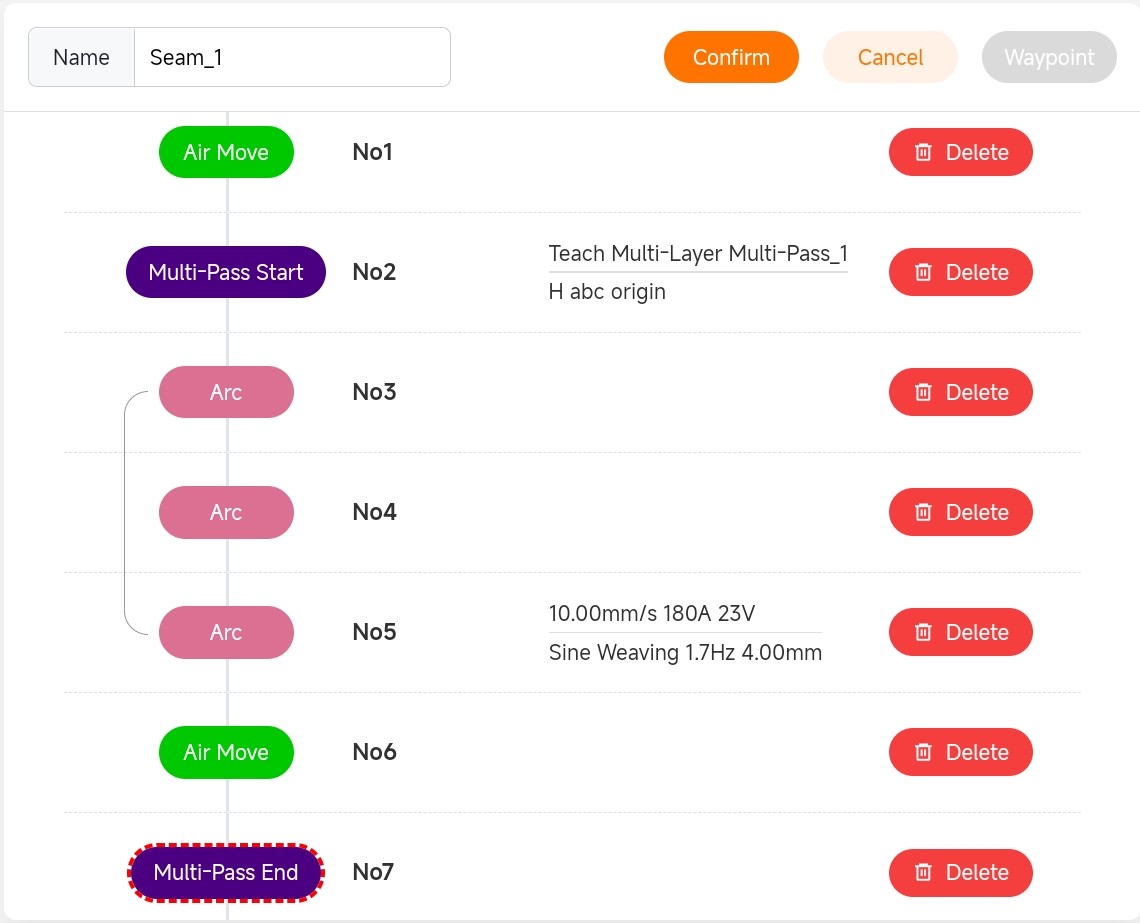Focus the Seam_1 name input field
This screenshot has height=923, width=1140.
[x=291, y=57]
